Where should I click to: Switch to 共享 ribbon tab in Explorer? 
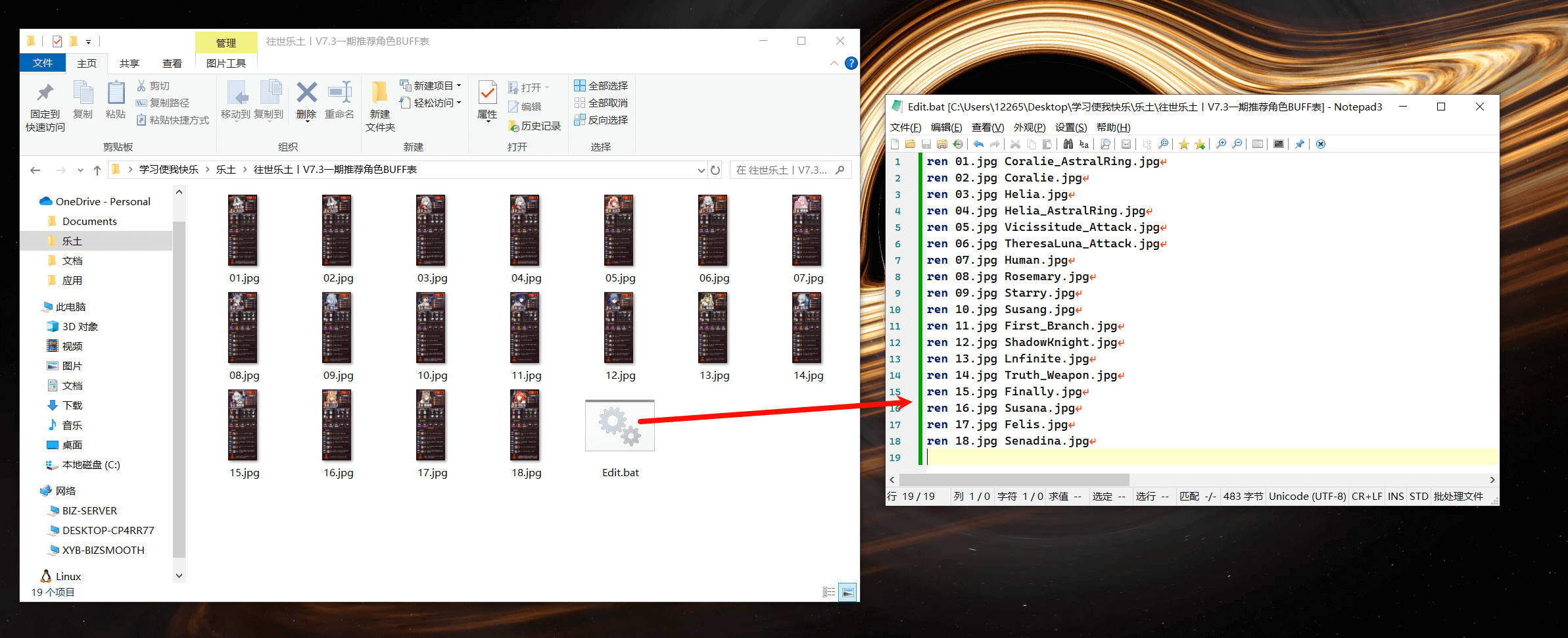click(130, 63)
